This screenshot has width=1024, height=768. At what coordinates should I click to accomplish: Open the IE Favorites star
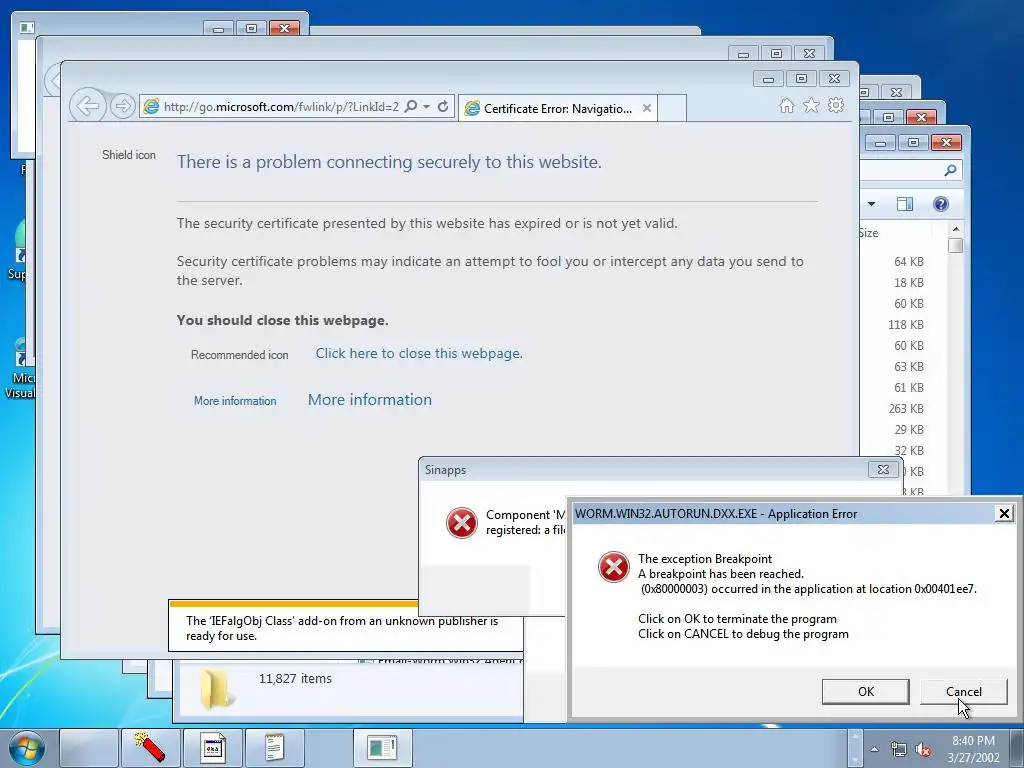pyautogui.click(x=811, y=105)
